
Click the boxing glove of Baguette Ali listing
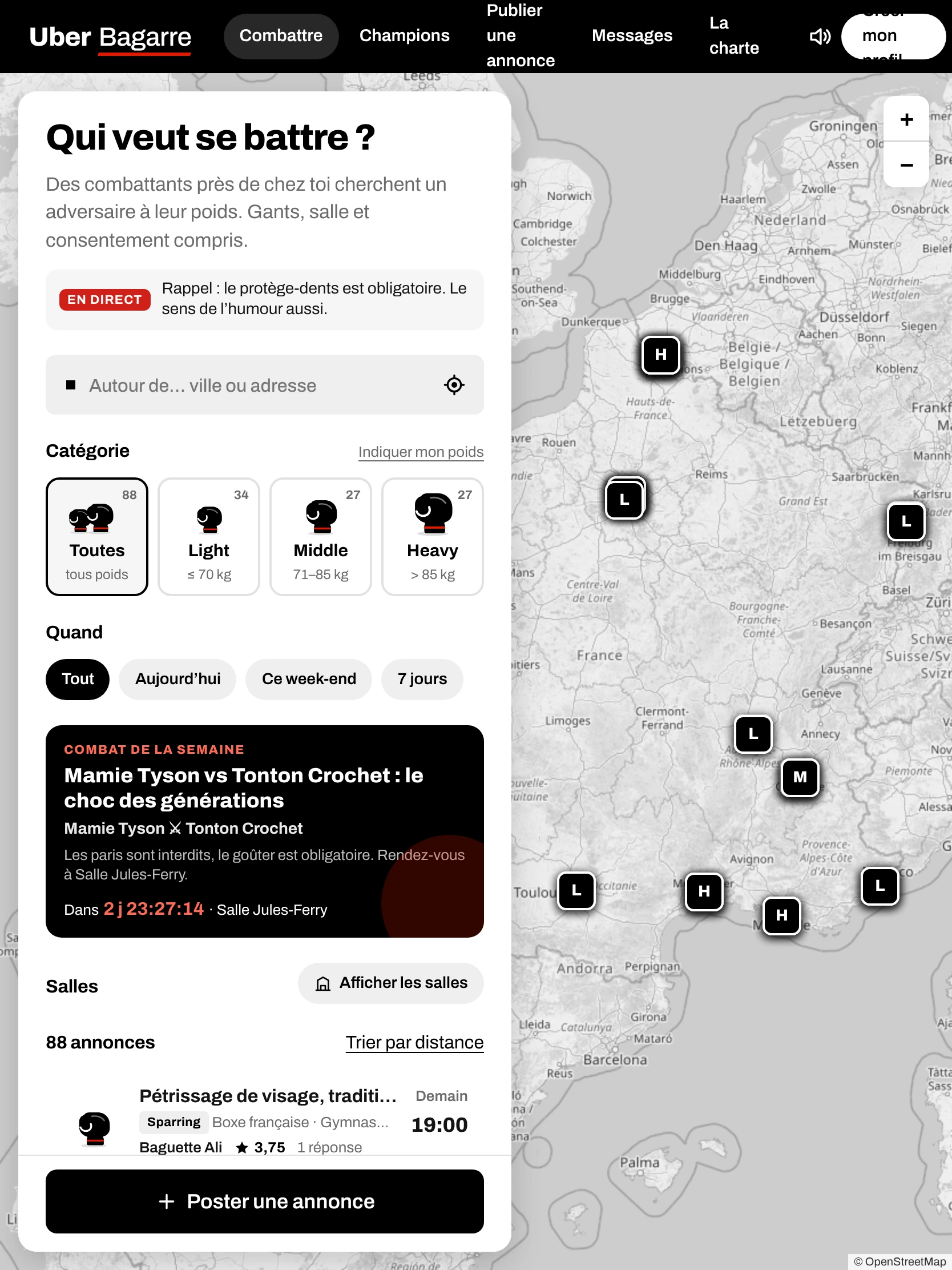click(94, 1128)
